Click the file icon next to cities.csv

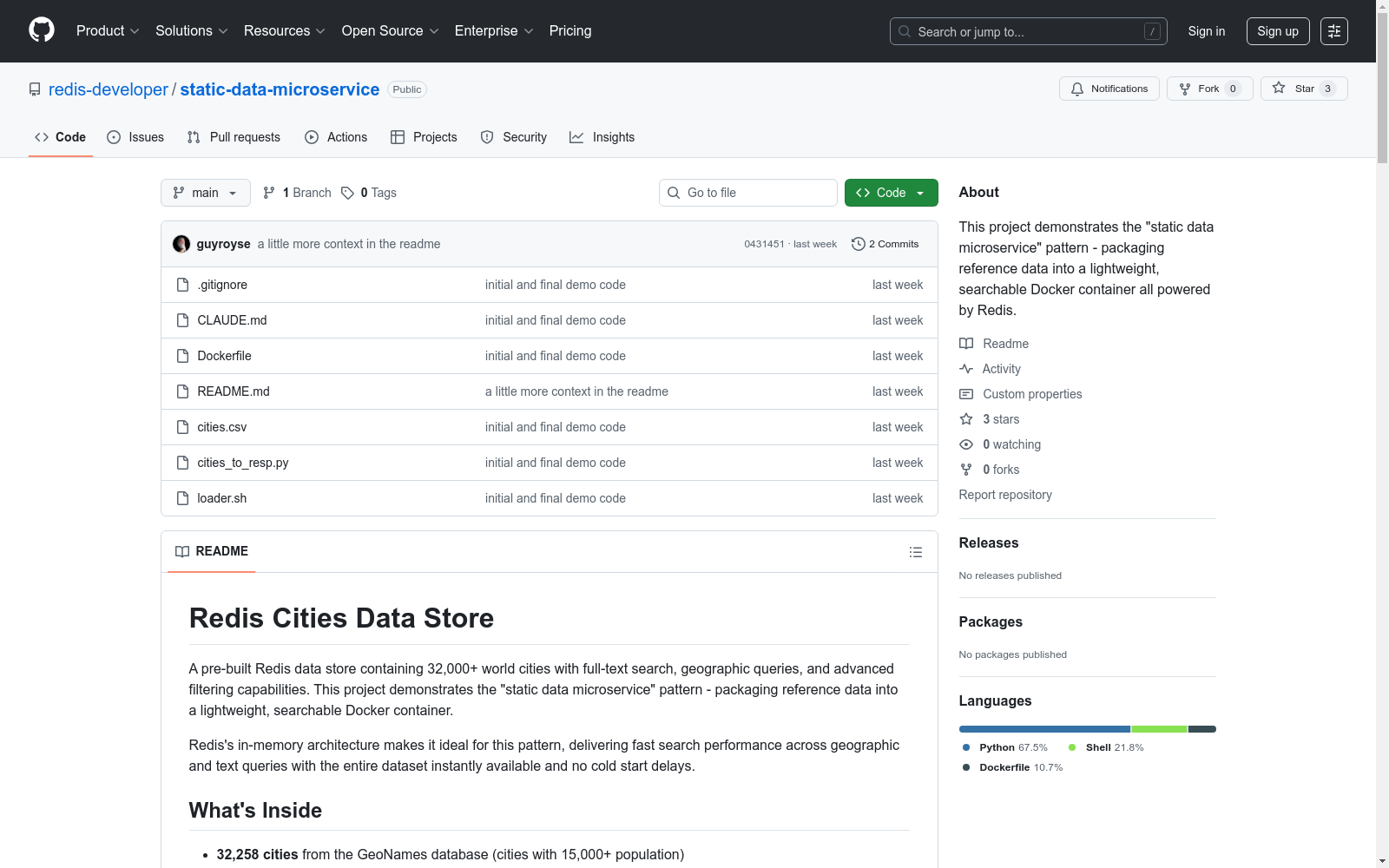click(x=182, y=427)
